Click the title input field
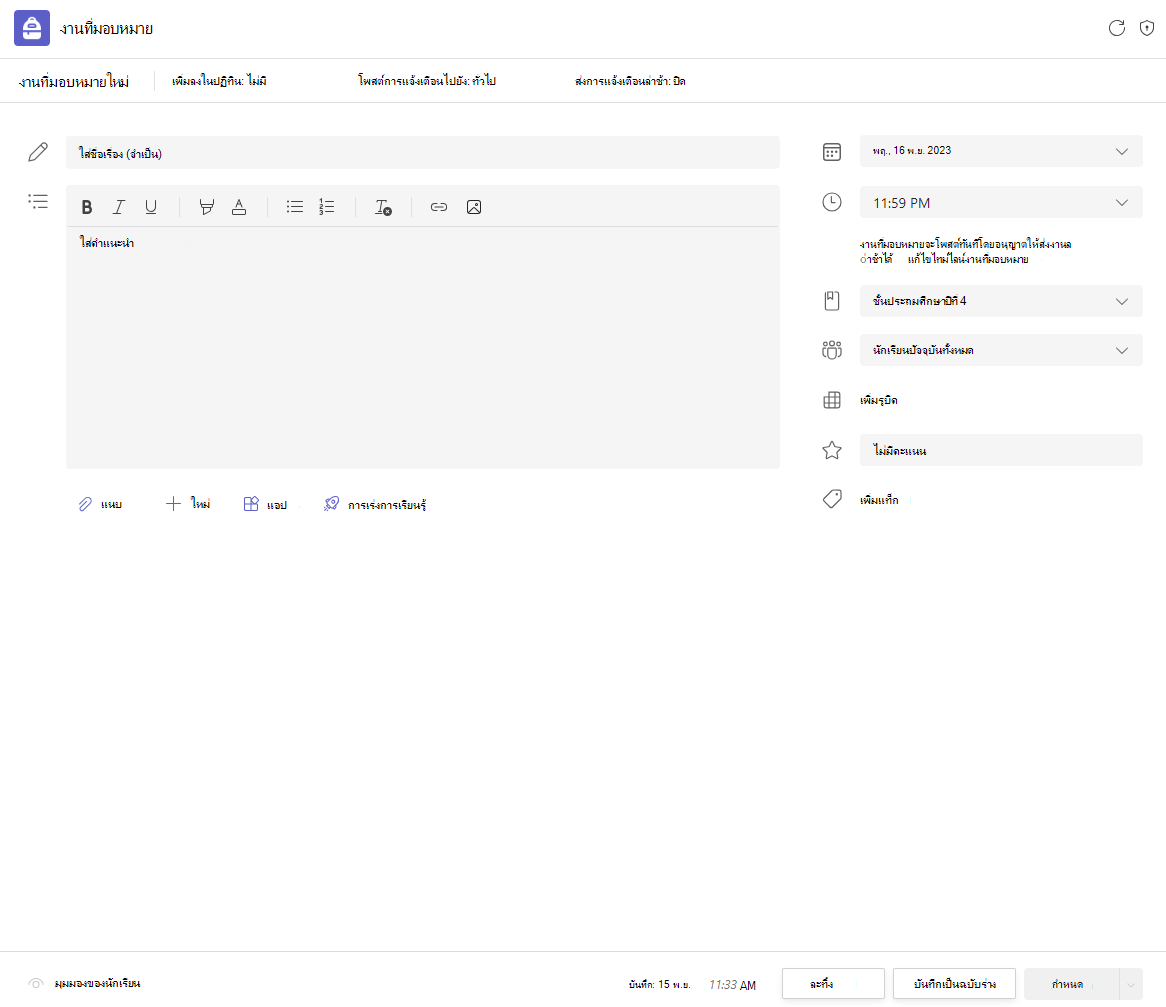The height and width of the screenshot is (1007, 1166). (422, 152)
